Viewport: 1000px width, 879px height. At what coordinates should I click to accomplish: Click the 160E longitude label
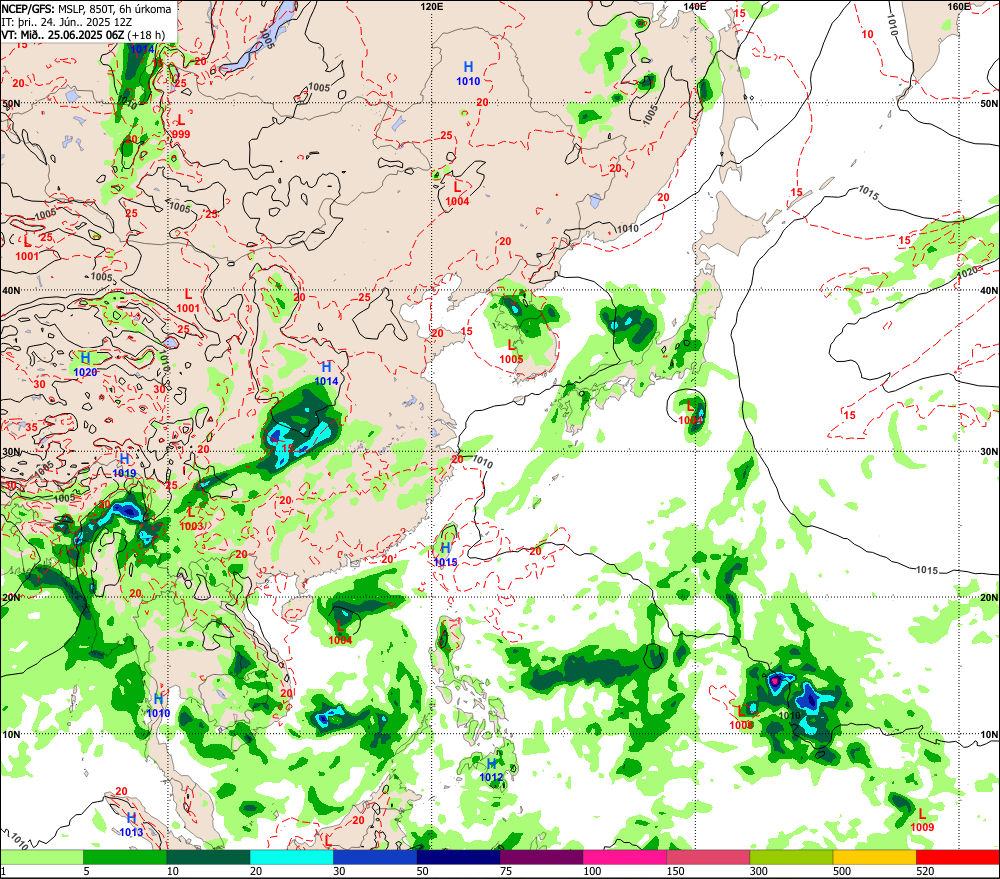pos(959,6)
